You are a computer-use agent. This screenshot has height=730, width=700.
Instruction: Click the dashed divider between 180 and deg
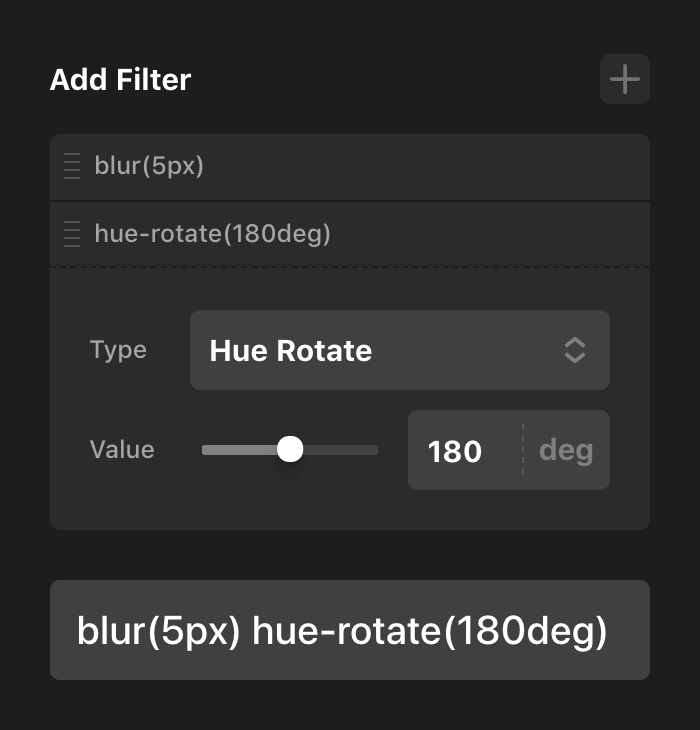pyautogui.click(x=522, y=450)
